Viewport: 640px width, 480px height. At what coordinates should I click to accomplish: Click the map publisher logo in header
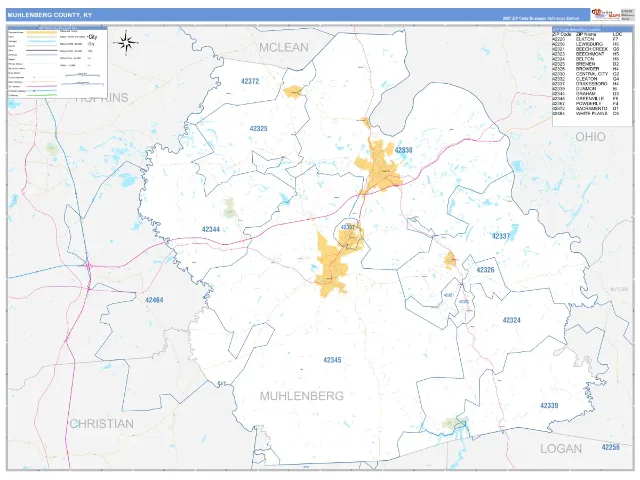[x=606, y=15]
